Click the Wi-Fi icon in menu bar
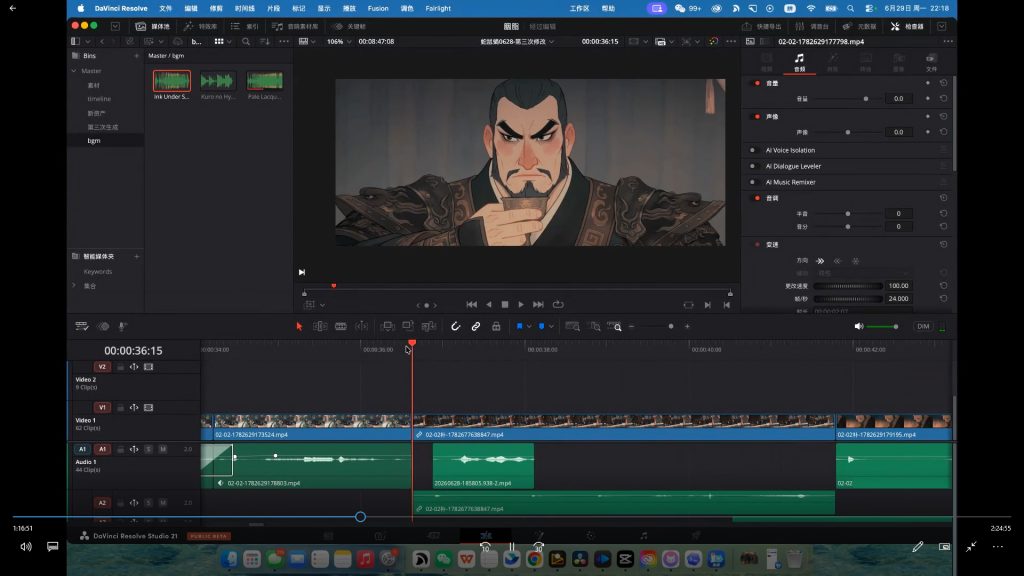The height and width of the screenshot is (576, 1024). (x=811, y=8)
